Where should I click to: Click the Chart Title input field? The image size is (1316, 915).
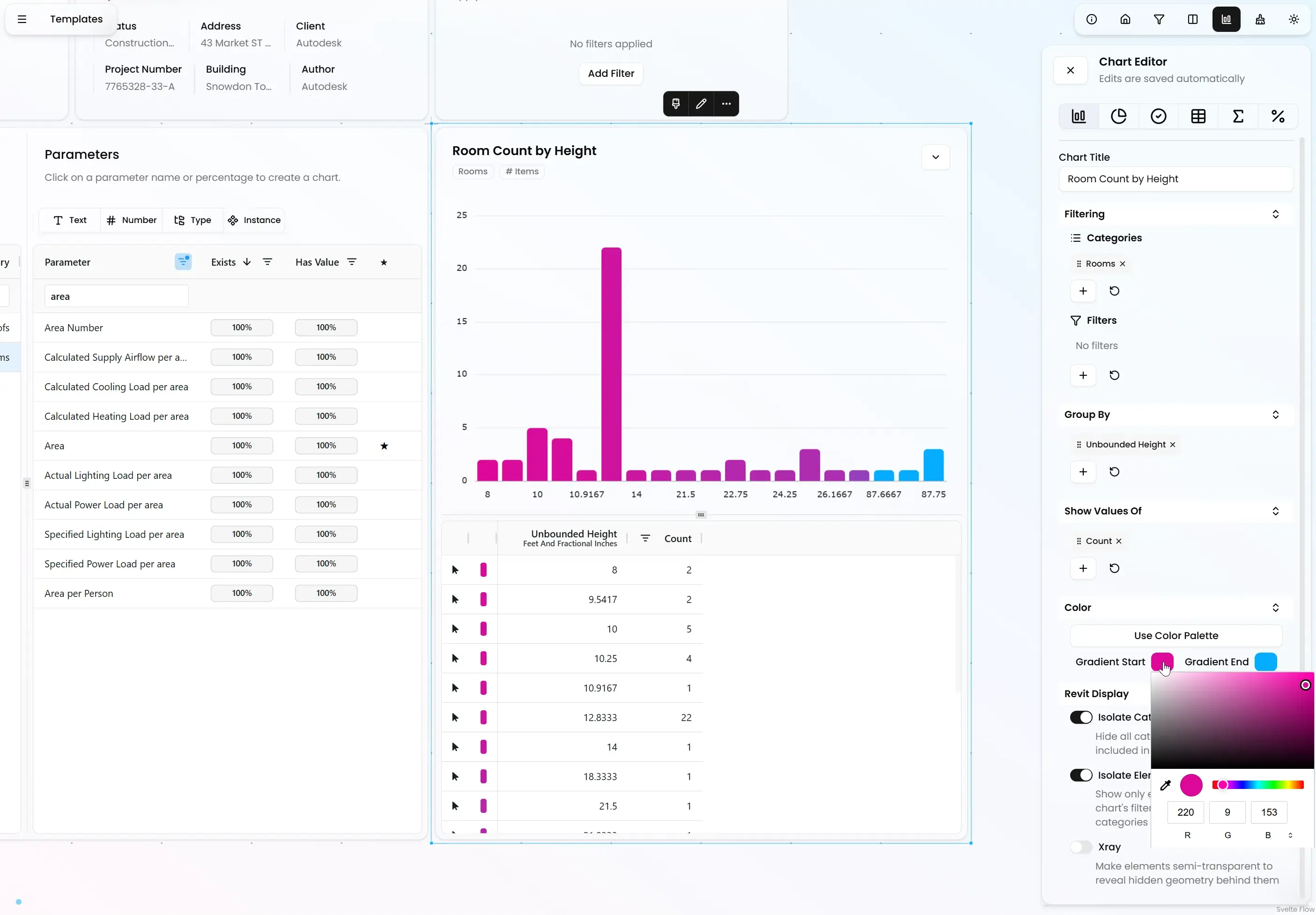coord(1176,179)
